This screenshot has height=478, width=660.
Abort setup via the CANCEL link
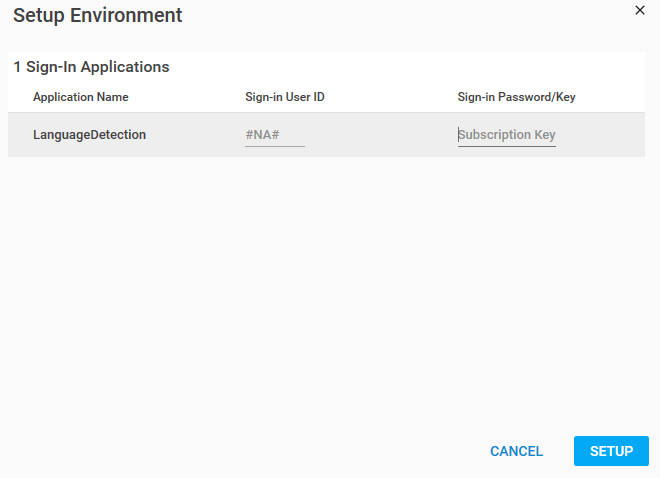[x=516, y=451]
